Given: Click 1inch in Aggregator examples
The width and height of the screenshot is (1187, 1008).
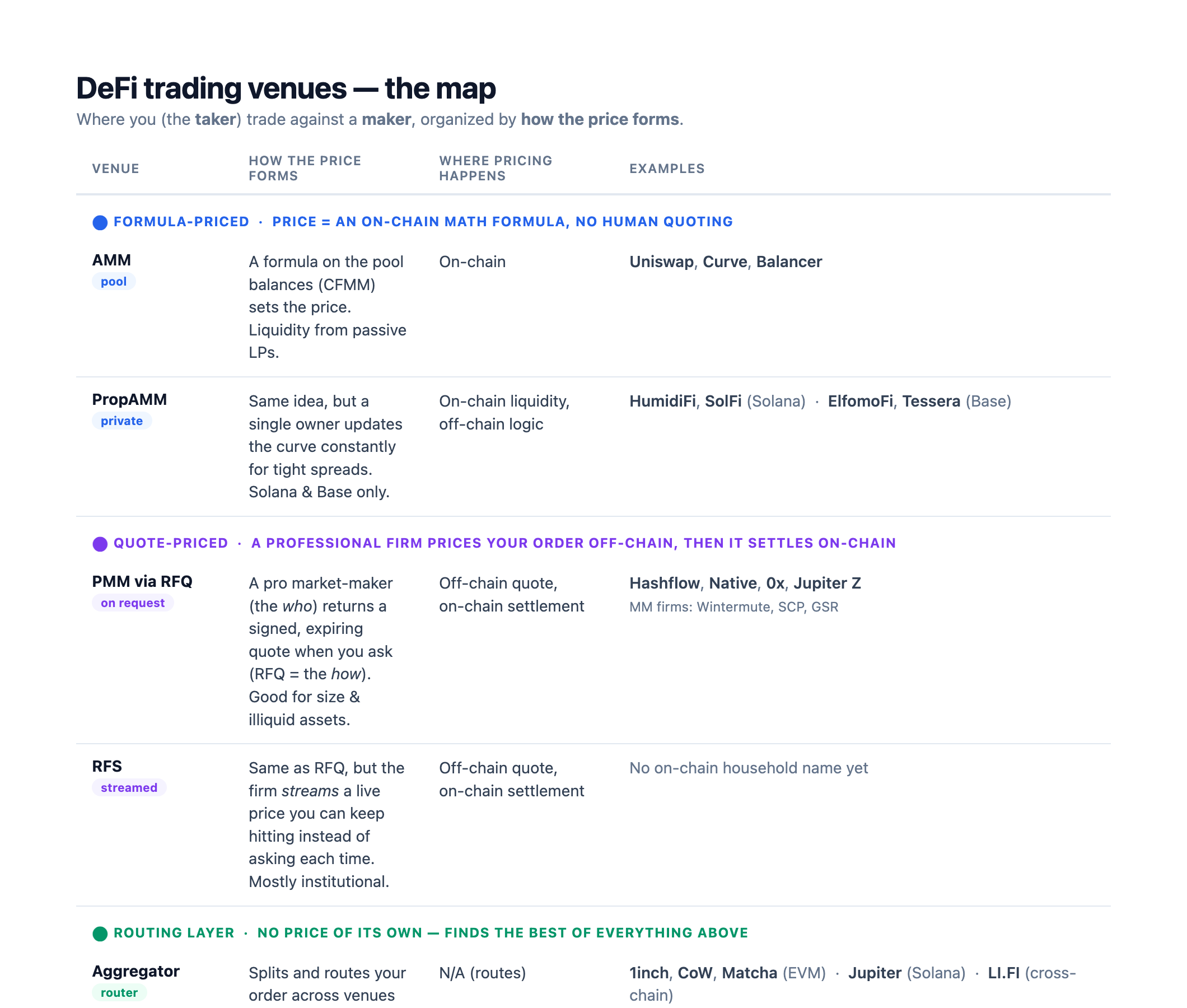Looking at the screenshot, I should (x=648, y=973).
